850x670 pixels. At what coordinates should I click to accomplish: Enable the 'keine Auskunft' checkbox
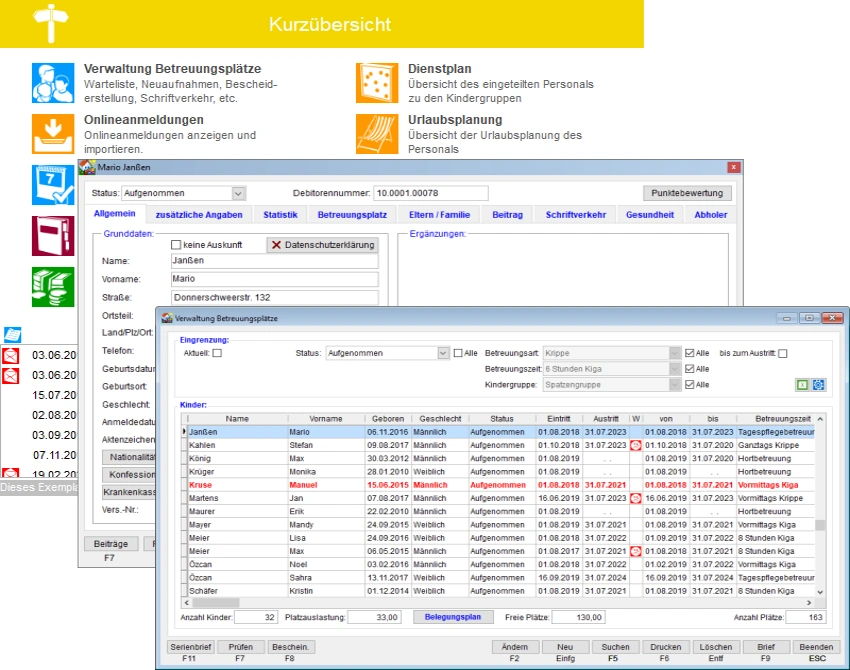[176, 245]
